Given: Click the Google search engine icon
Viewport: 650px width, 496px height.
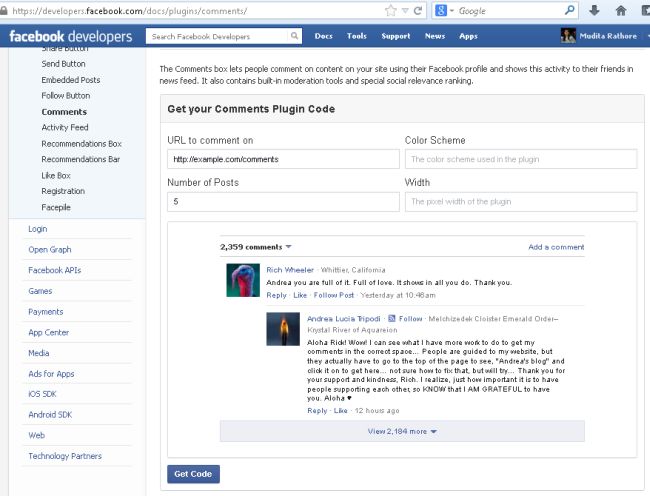Looking at the screenshot, I should [441, 11].
